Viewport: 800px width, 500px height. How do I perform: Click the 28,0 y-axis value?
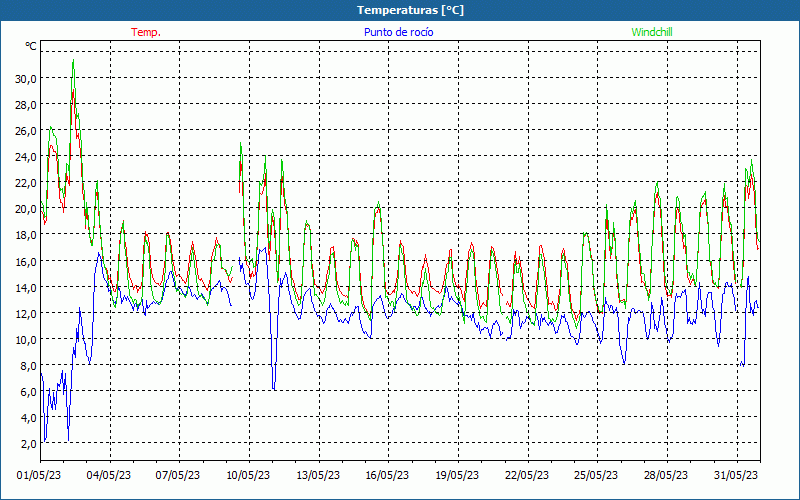pyautogui.click(x=26, y=105)
